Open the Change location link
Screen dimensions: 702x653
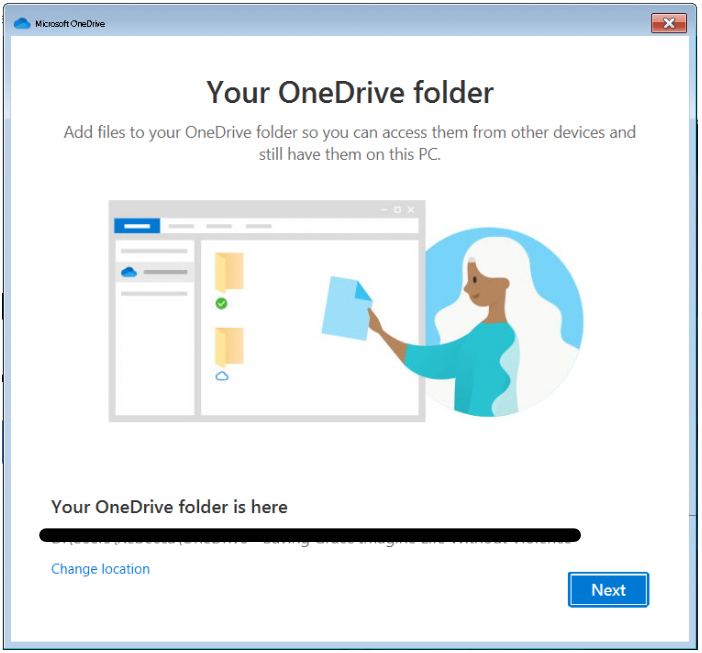coord(100,569)
